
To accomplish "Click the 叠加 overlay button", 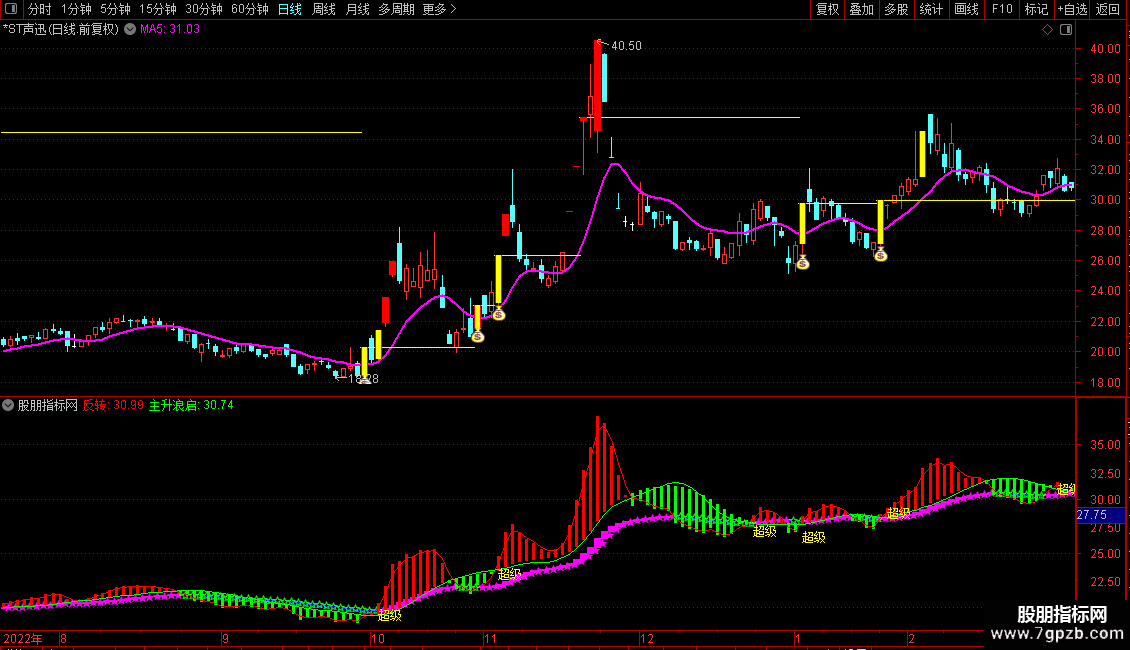I will coord(862,9).
